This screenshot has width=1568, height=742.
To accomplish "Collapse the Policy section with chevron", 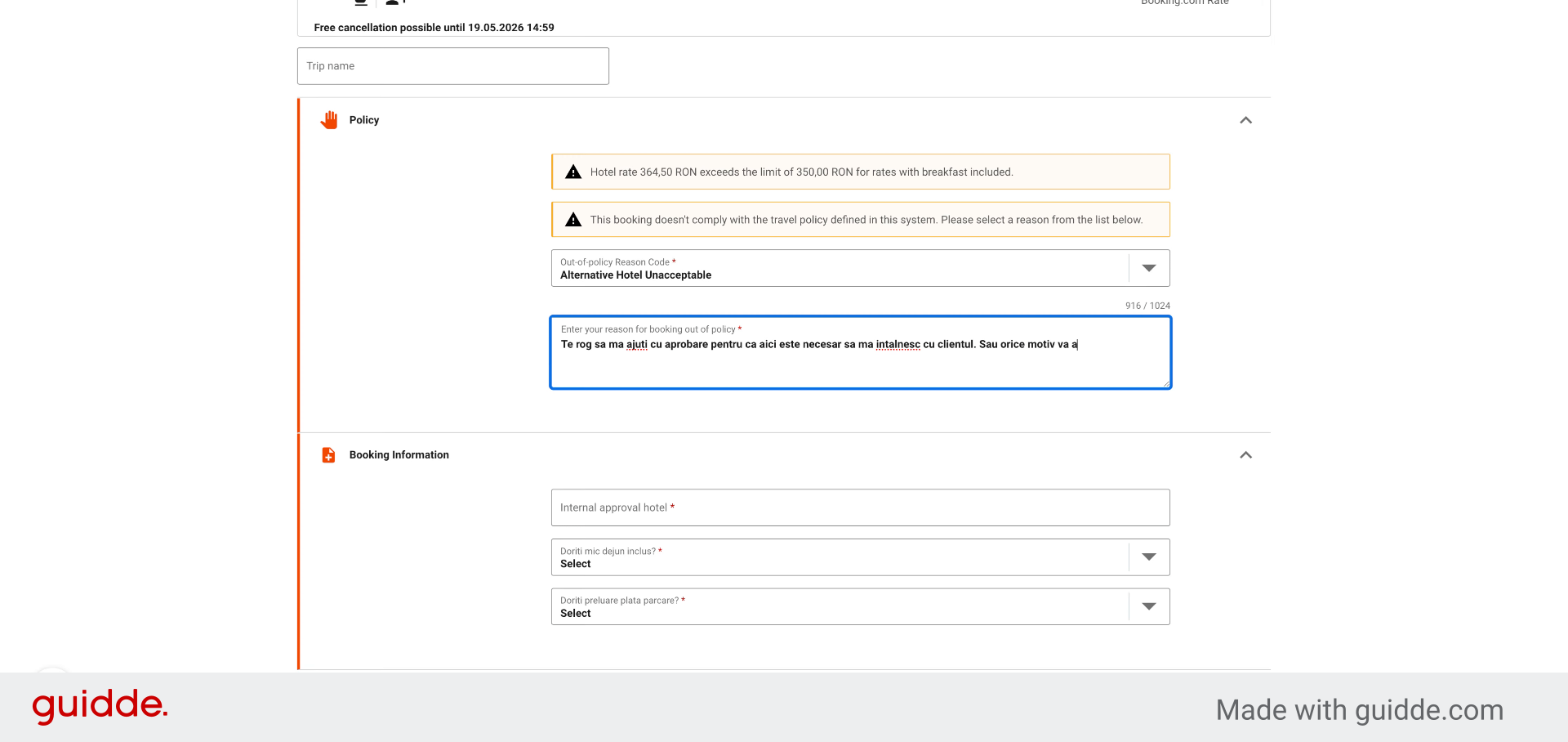I will click(1245, 120).
